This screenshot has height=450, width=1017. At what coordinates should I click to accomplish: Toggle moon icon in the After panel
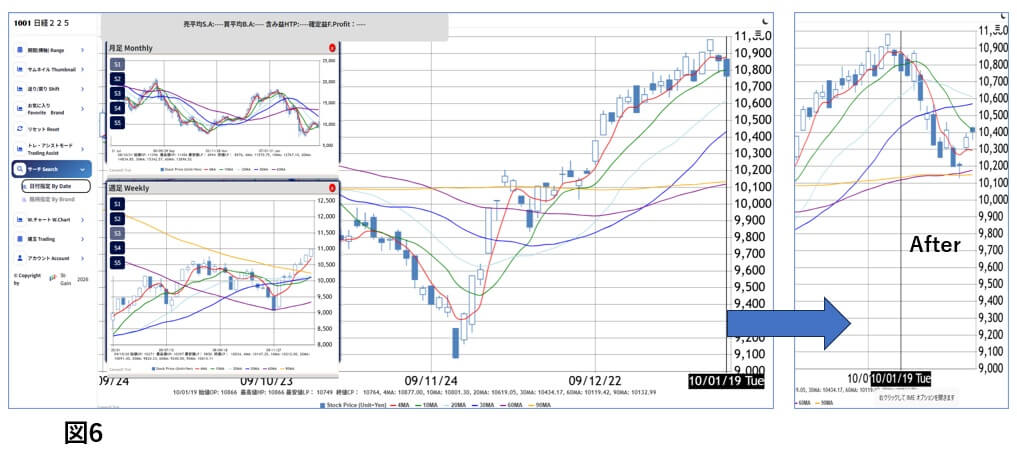pyautogui.click(x=1004, y=15)
